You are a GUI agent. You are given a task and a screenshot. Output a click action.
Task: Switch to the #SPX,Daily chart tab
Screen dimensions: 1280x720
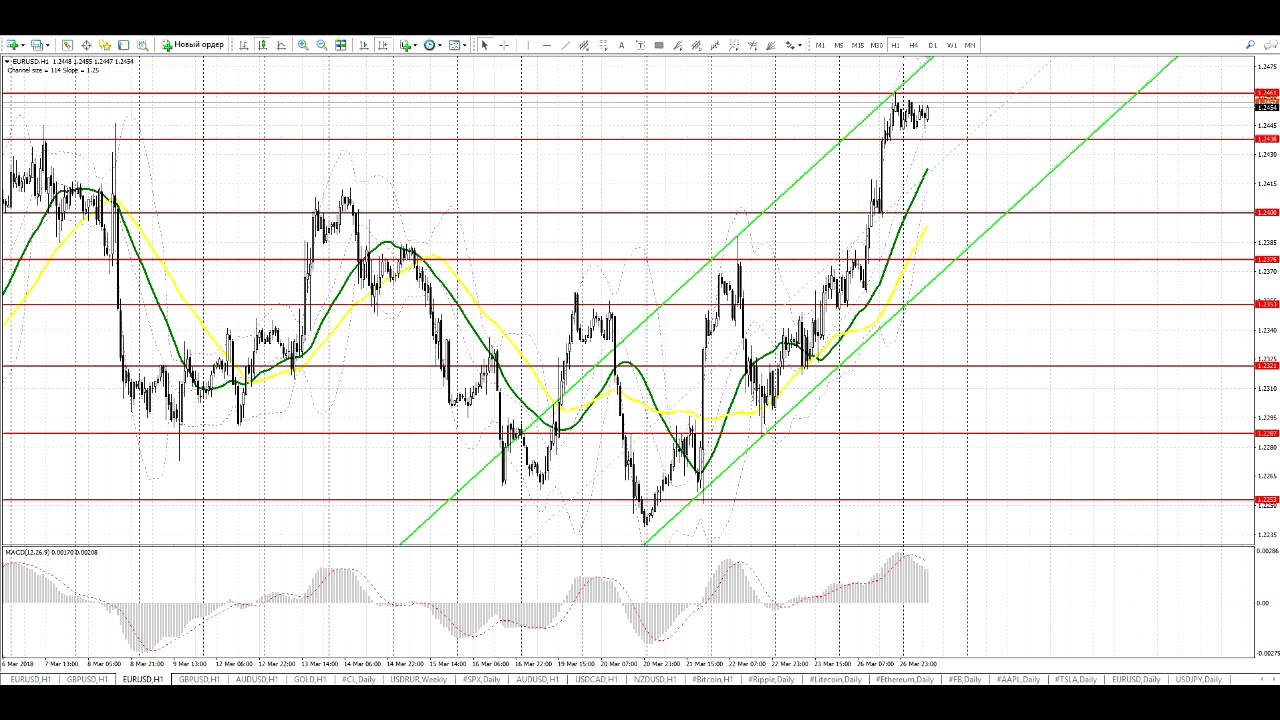481,679
